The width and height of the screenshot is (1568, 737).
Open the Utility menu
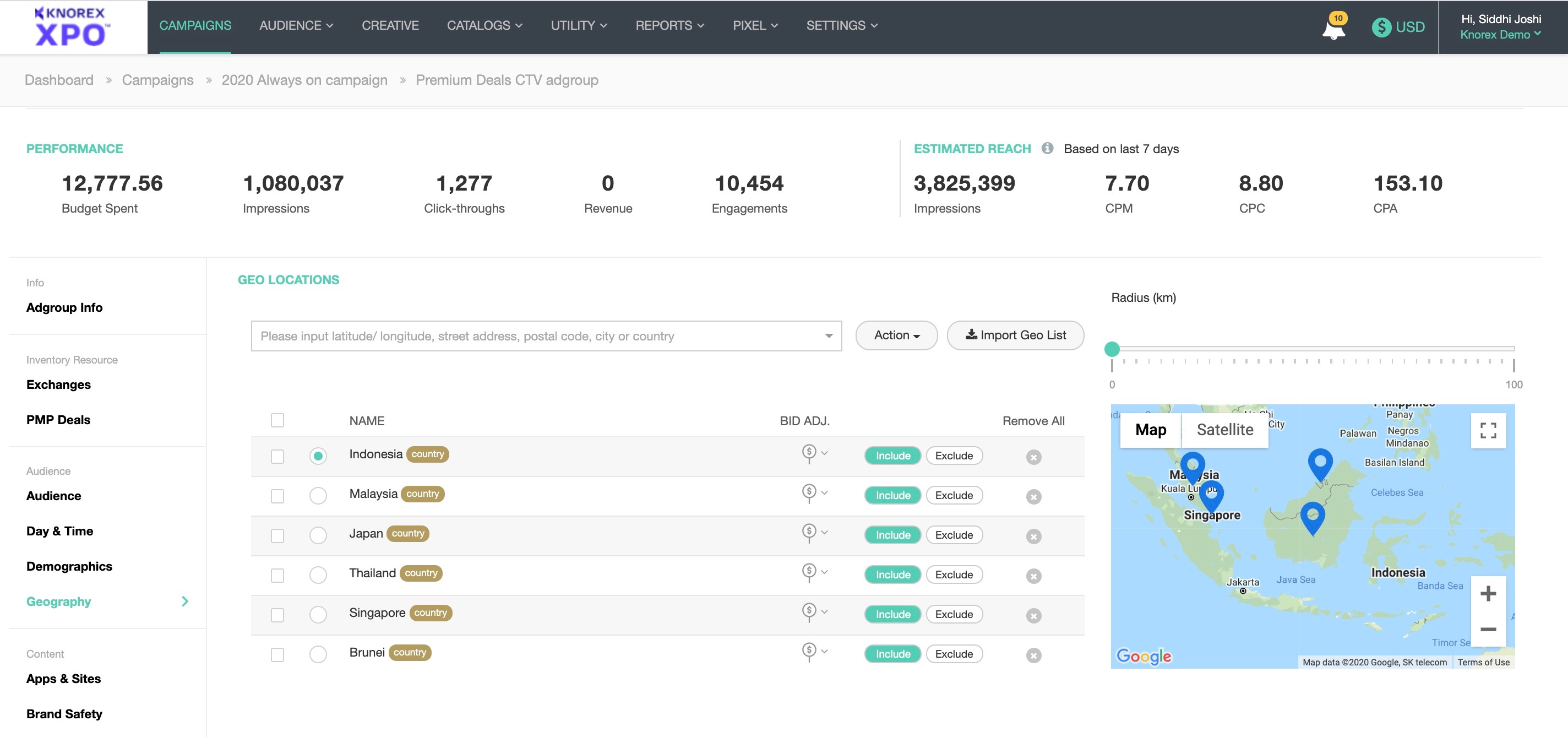(x=579, y=25)
